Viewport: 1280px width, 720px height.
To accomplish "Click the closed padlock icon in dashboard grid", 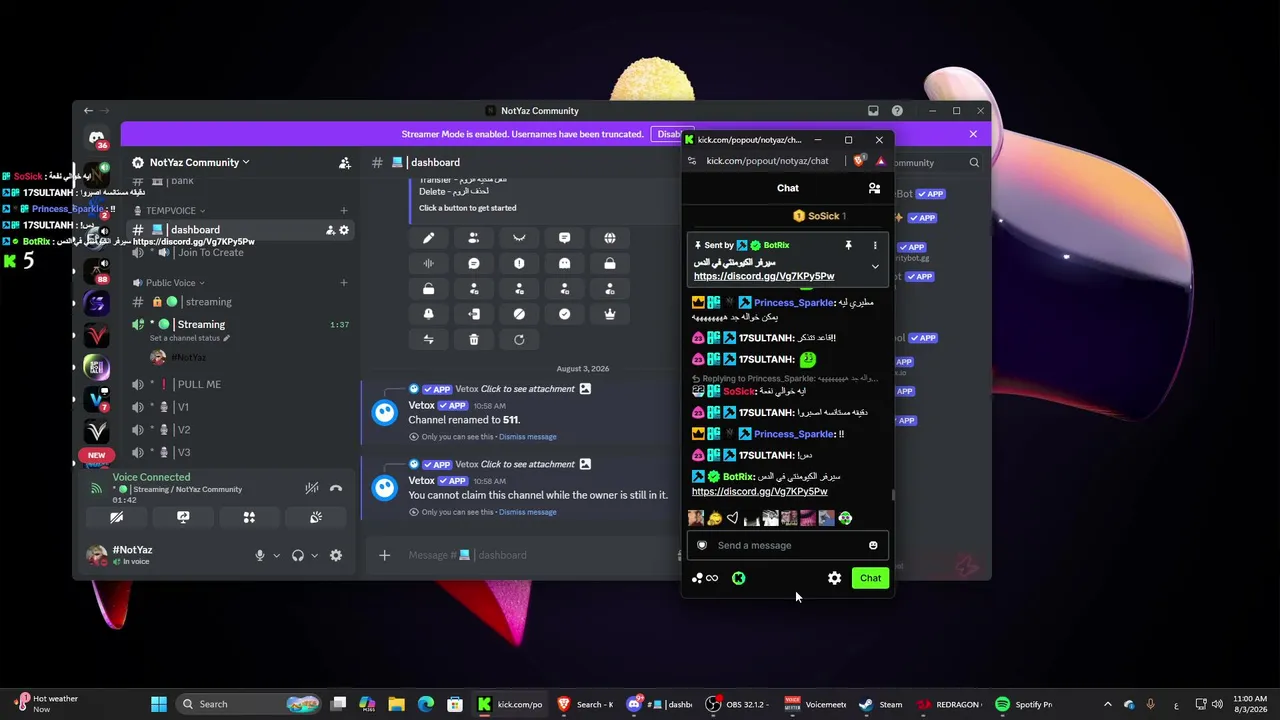I will click(610, 263).
